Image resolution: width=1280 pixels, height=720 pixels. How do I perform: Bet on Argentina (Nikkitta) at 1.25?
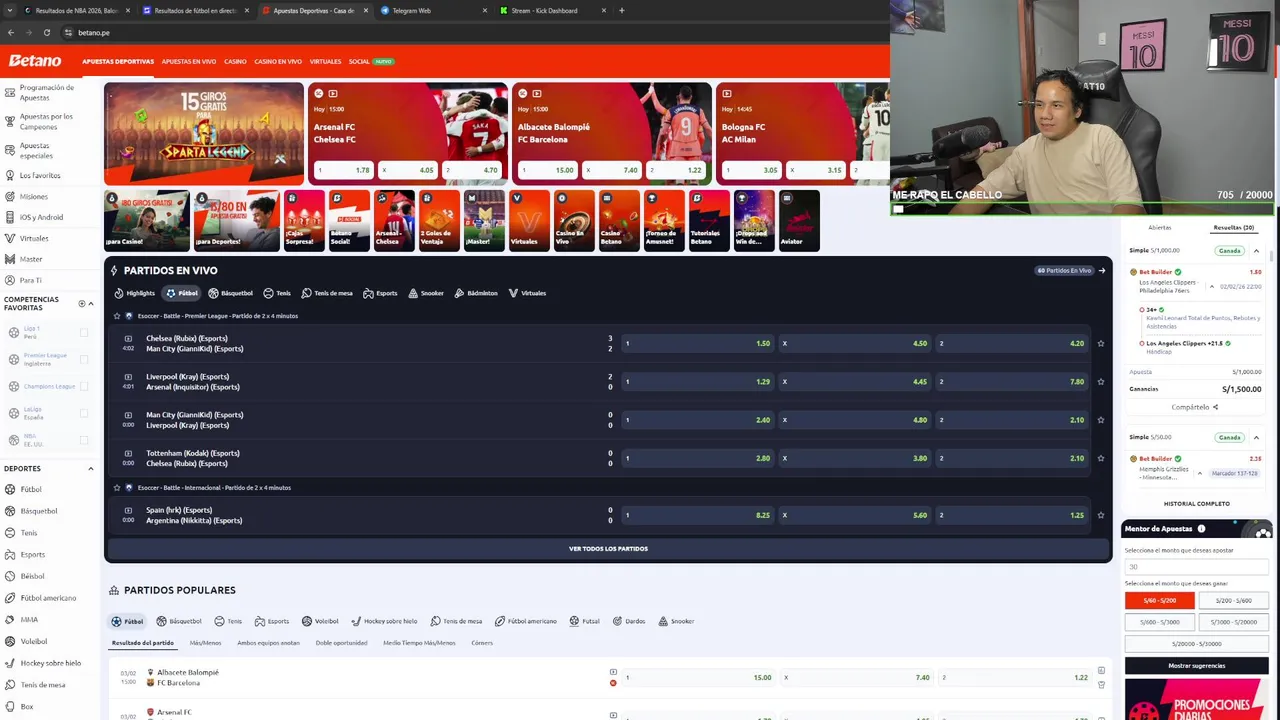coord(1012,515)
